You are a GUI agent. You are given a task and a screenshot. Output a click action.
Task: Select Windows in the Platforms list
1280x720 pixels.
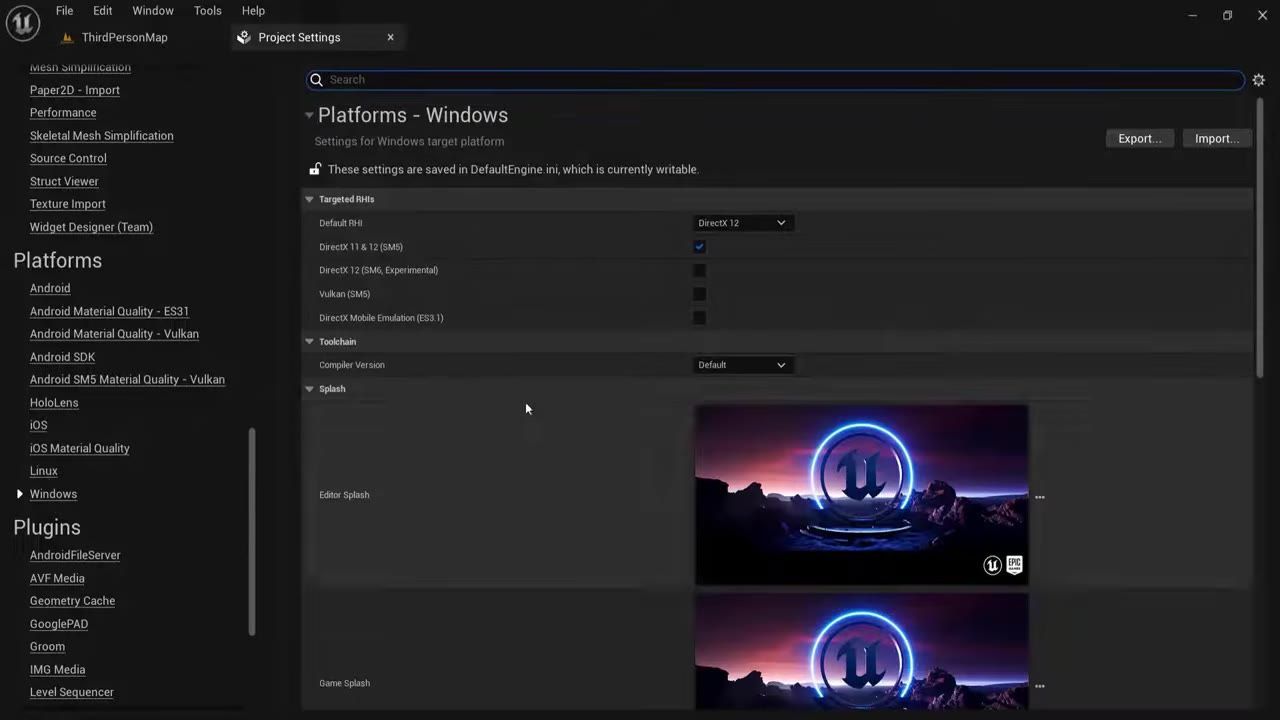(53, 494)
